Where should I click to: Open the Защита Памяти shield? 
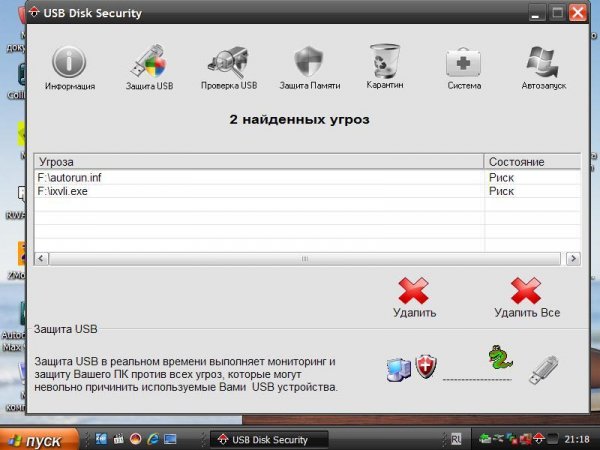pyautogui.click(x=310, y=68)
